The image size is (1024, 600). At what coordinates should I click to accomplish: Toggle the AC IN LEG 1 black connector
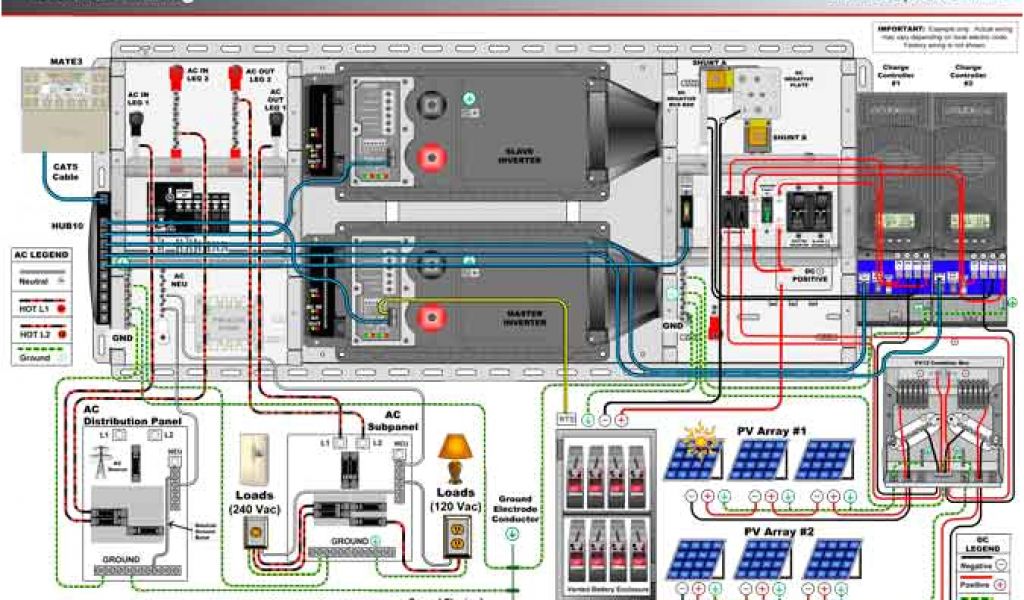coord(138,123)
